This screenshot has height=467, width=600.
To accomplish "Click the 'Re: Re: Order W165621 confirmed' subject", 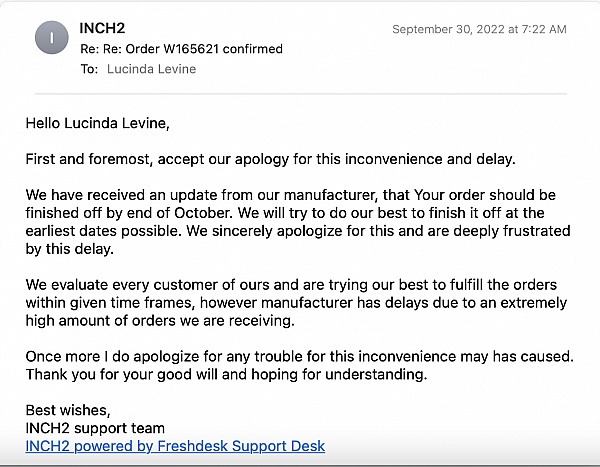I will tap(181, 49).
